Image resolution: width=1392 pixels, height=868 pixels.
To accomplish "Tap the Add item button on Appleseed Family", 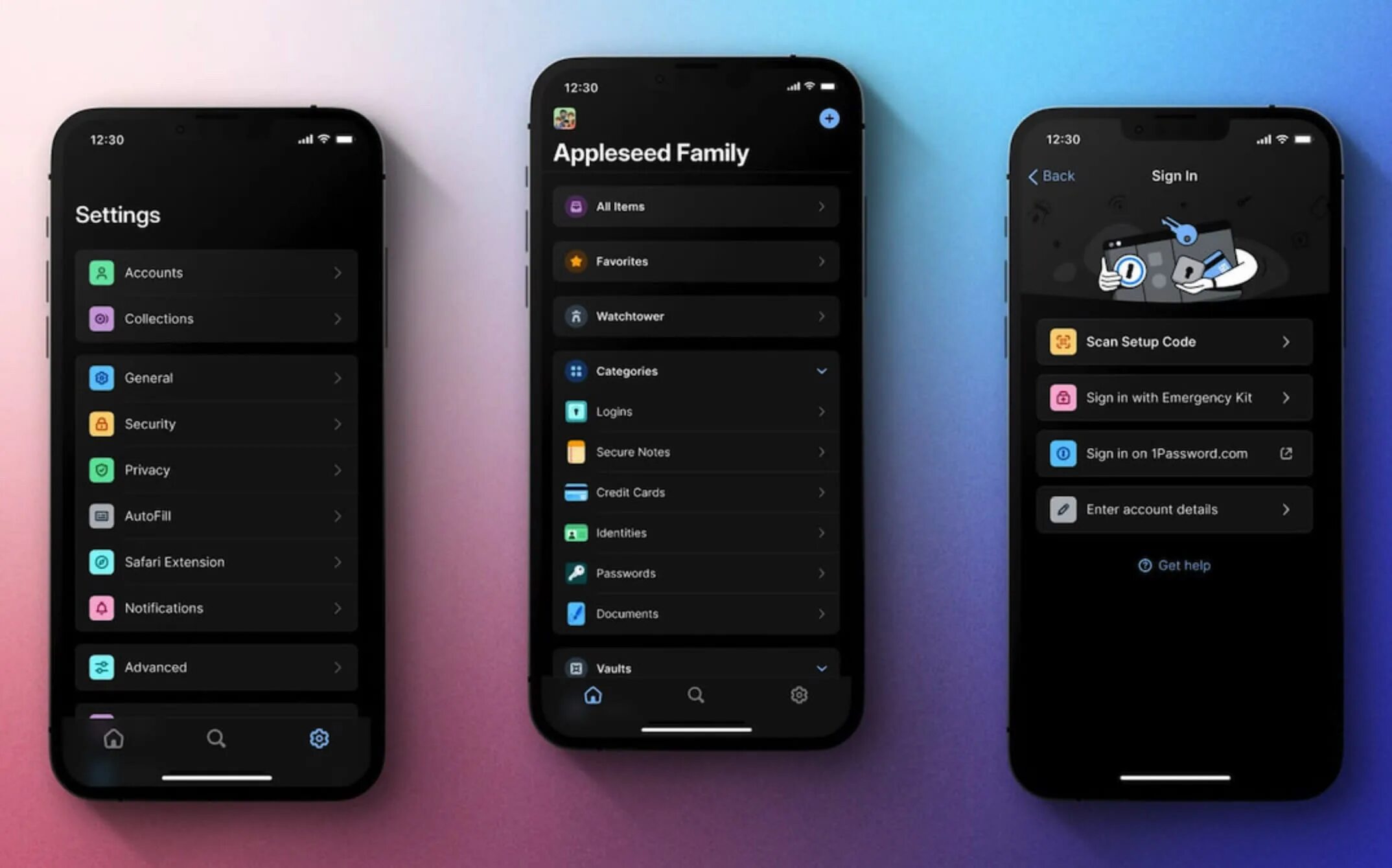I will 830,118.
